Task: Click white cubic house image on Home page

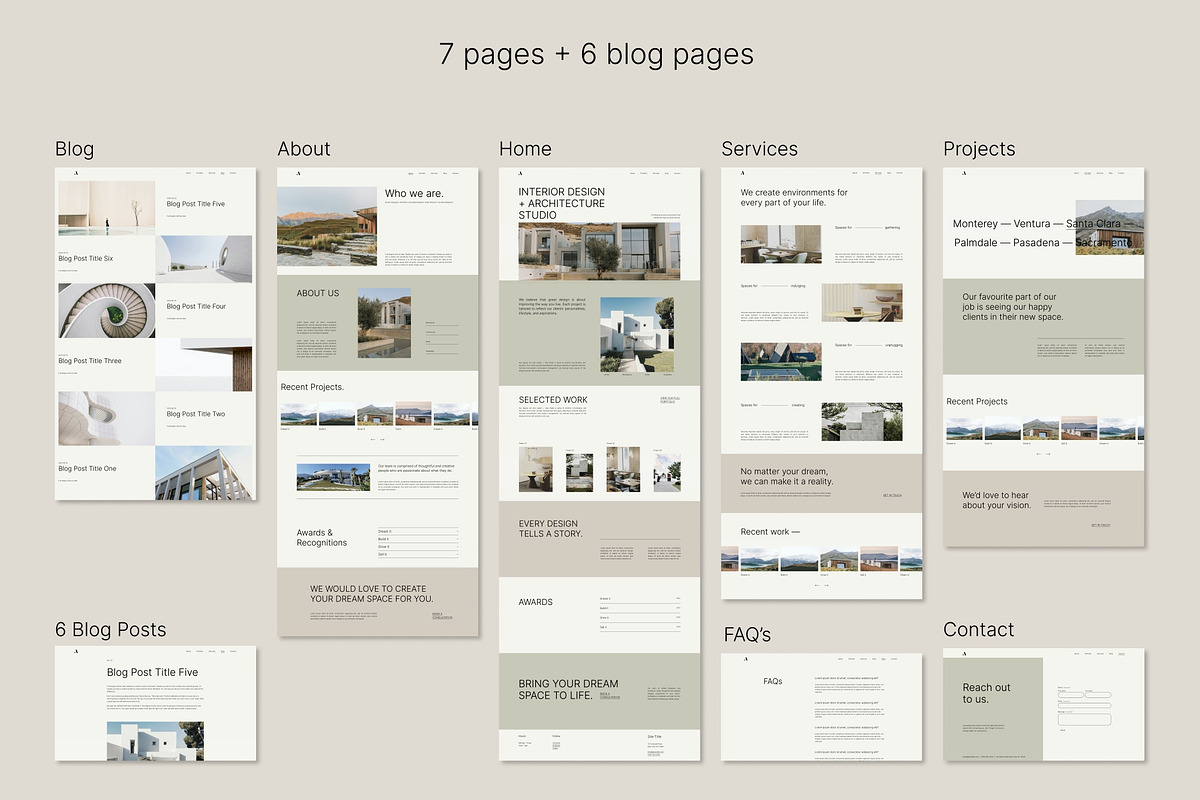Action: coord(637,335)
